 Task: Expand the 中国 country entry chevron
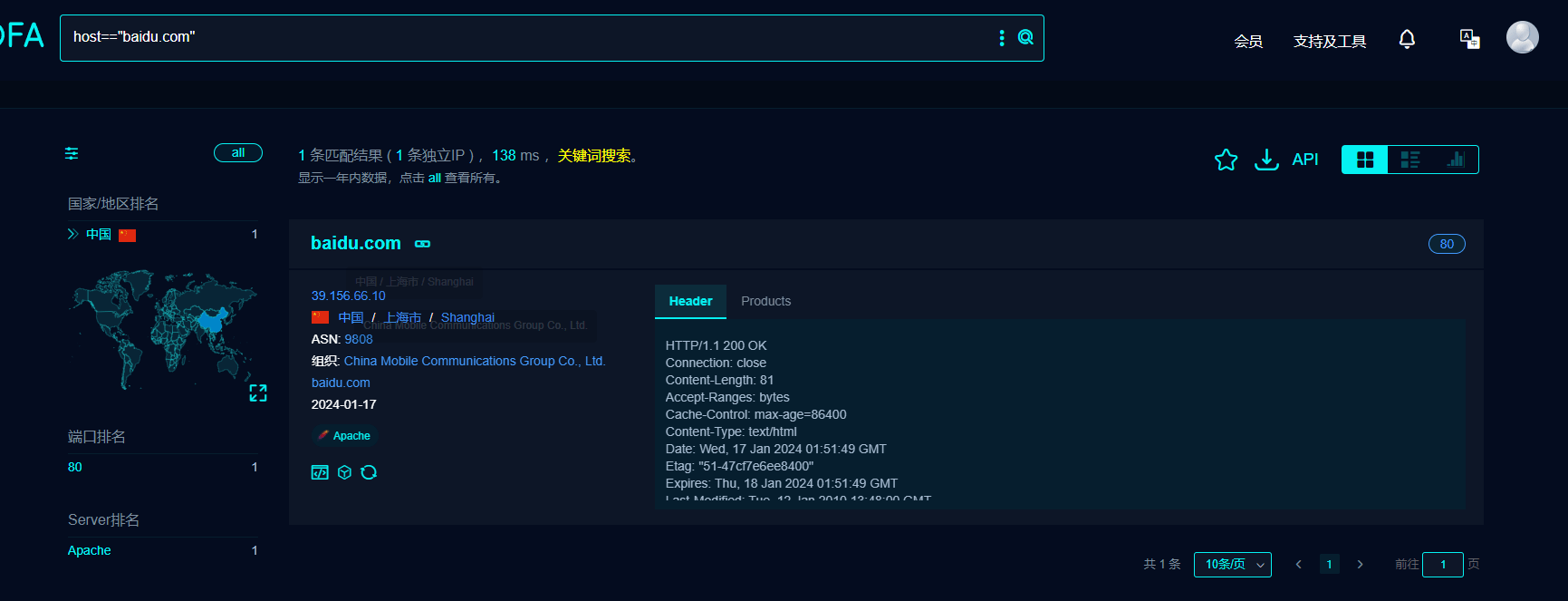72,234
